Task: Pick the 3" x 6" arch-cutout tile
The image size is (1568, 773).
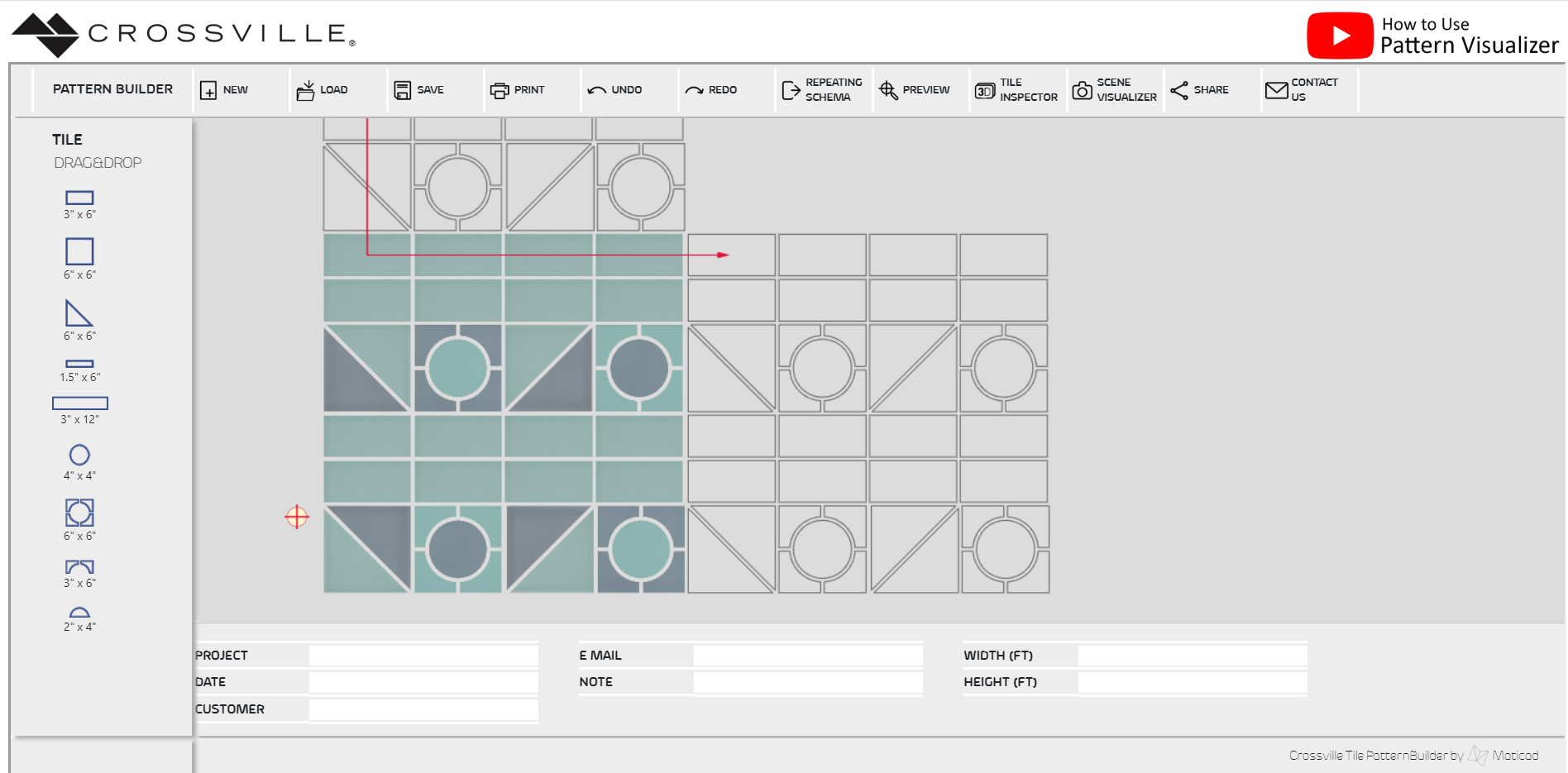Action: [x=79, y=567]
